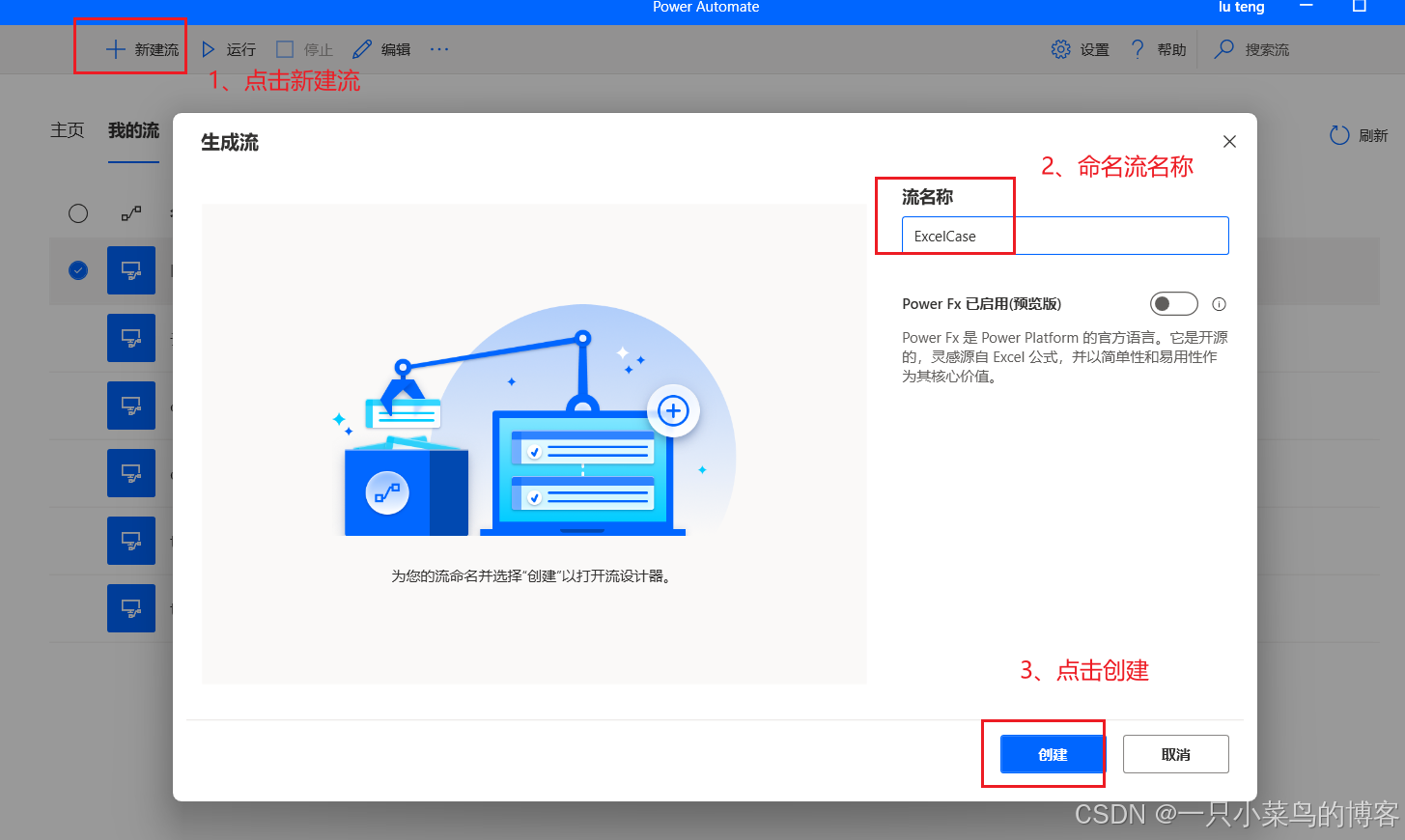Toggle the Power Fx enabled switch

[x=1174, y=304]
